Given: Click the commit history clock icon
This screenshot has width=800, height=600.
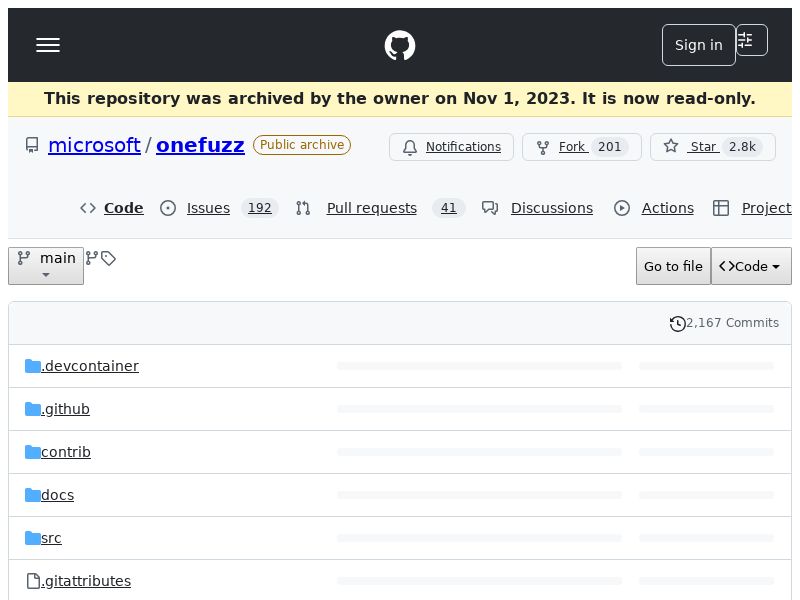Looking at the screenshot, I should pos(678,323).
